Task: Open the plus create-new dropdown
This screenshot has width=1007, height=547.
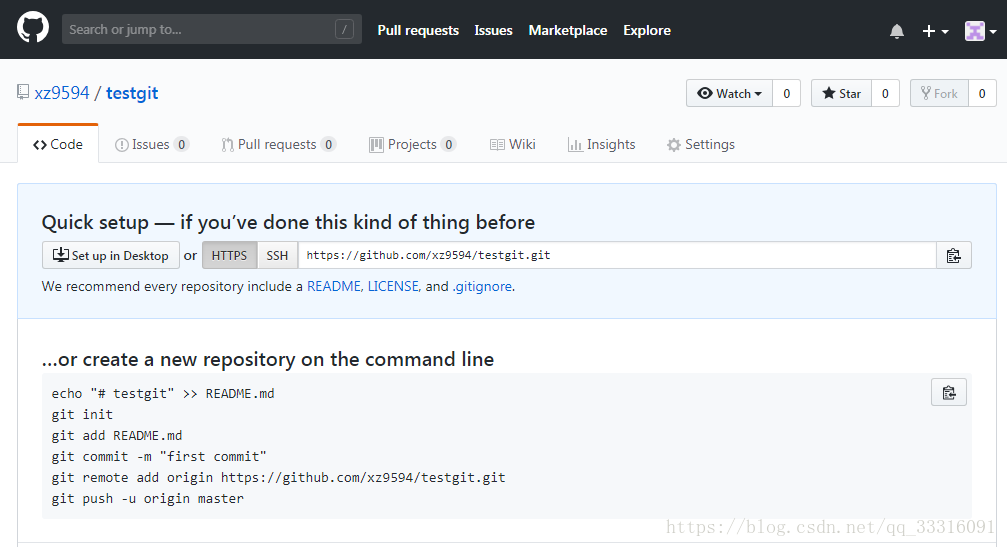Action: [x=934, y=31]
